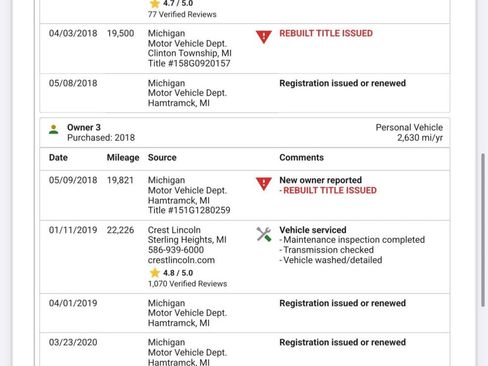Click the Crest Lincoln phone number 586-939-6000
The height and width of the screenshot is (366, 488).
176,250
